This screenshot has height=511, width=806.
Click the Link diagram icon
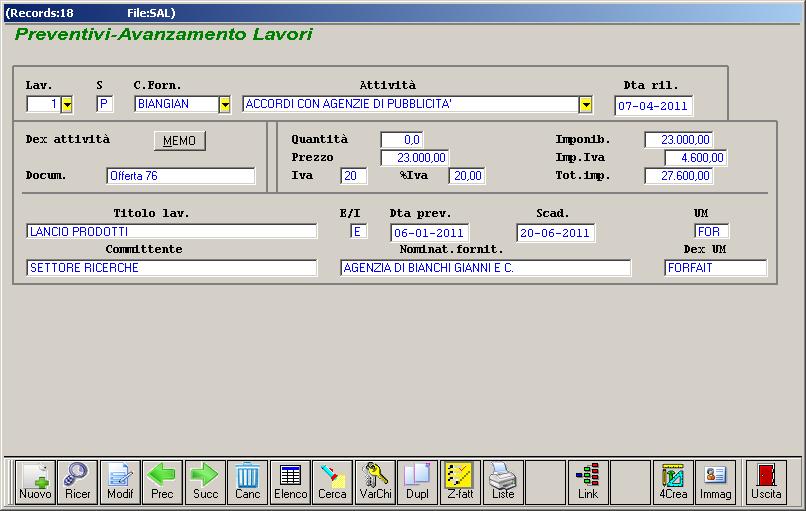click(588, 482)
